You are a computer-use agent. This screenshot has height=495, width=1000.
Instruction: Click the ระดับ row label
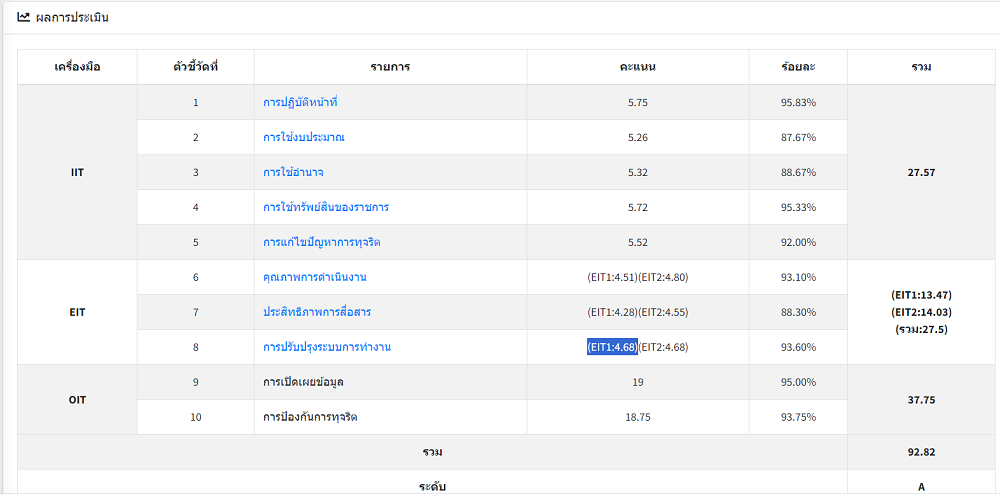(x=432, y=487)
